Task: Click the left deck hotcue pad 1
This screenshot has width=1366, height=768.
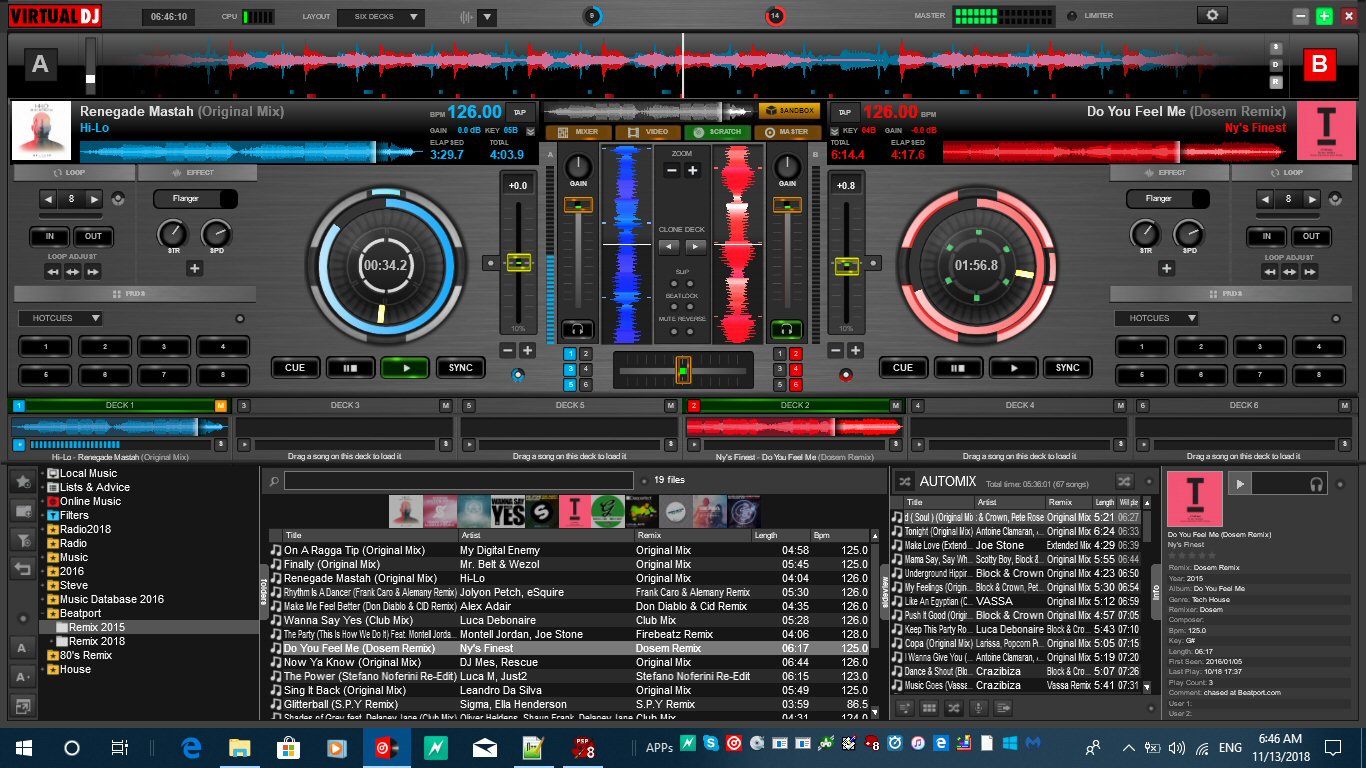Action: [x=45, y=347]
